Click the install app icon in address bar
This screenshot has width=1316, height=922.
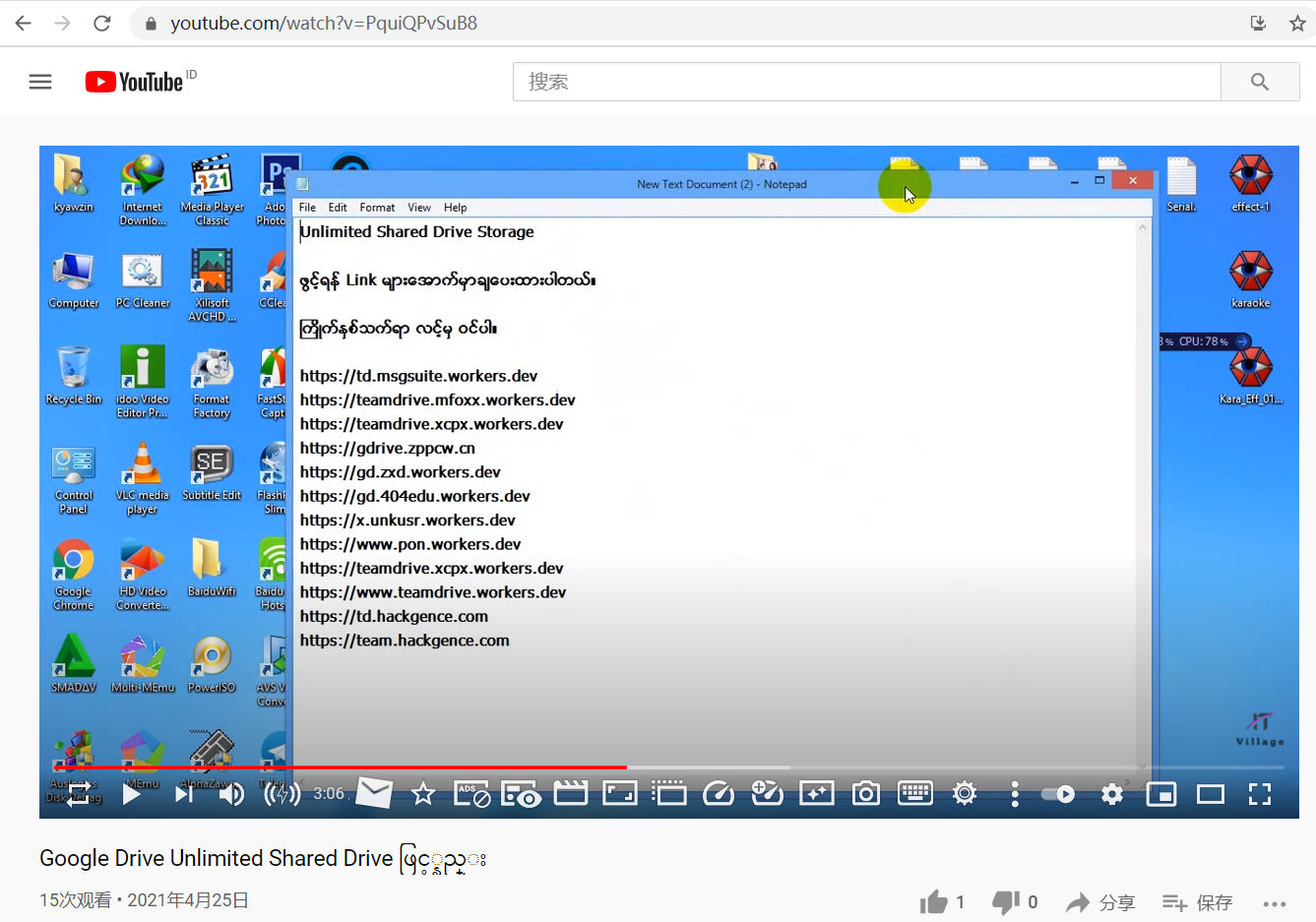point(1258,23)
